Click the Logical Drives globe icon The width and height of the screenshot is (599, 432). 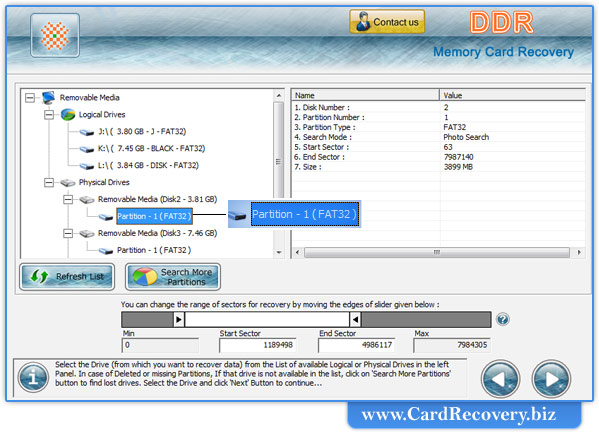click(68, 114)
